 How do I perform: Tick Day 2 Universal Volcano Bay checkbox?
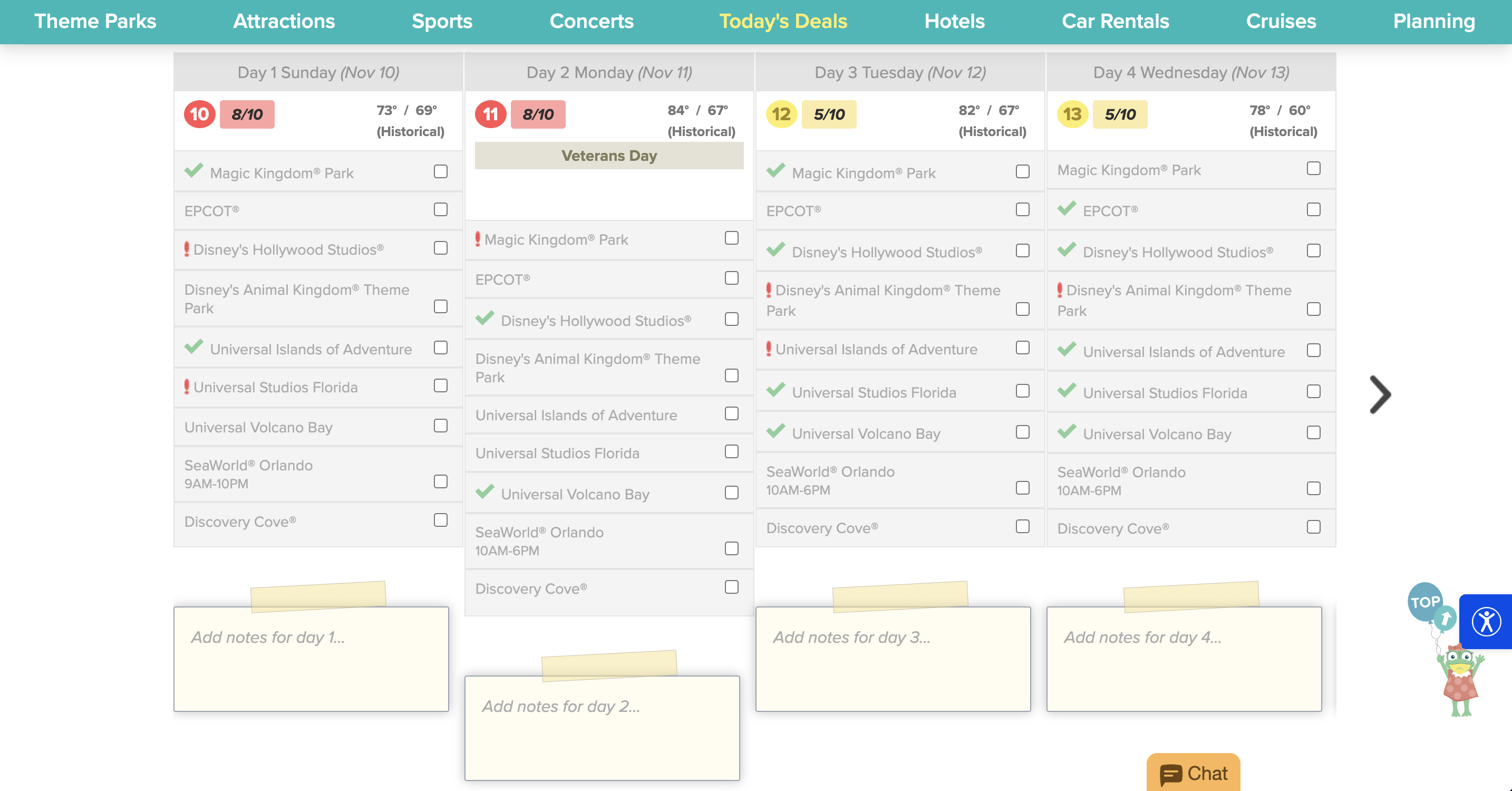731,493
